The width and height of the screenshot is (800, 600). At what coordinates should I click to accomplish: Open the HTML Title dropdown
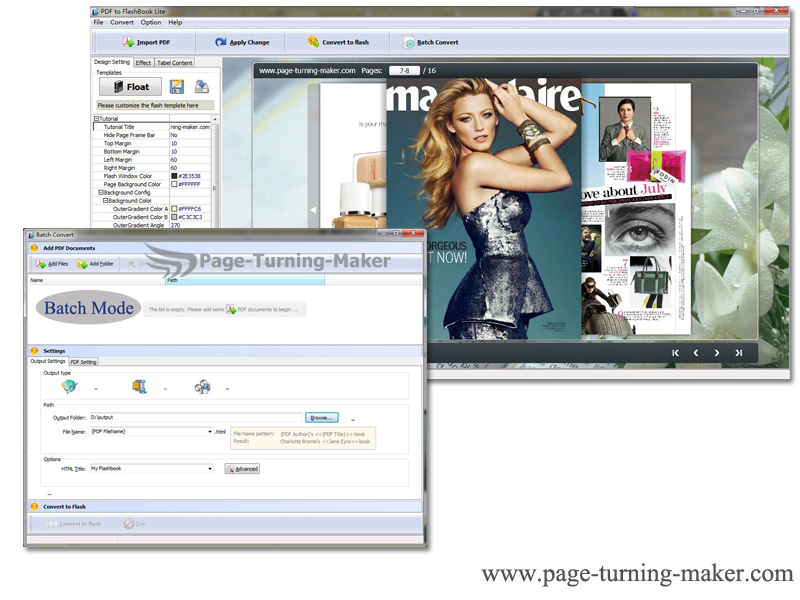click(210, 469)
